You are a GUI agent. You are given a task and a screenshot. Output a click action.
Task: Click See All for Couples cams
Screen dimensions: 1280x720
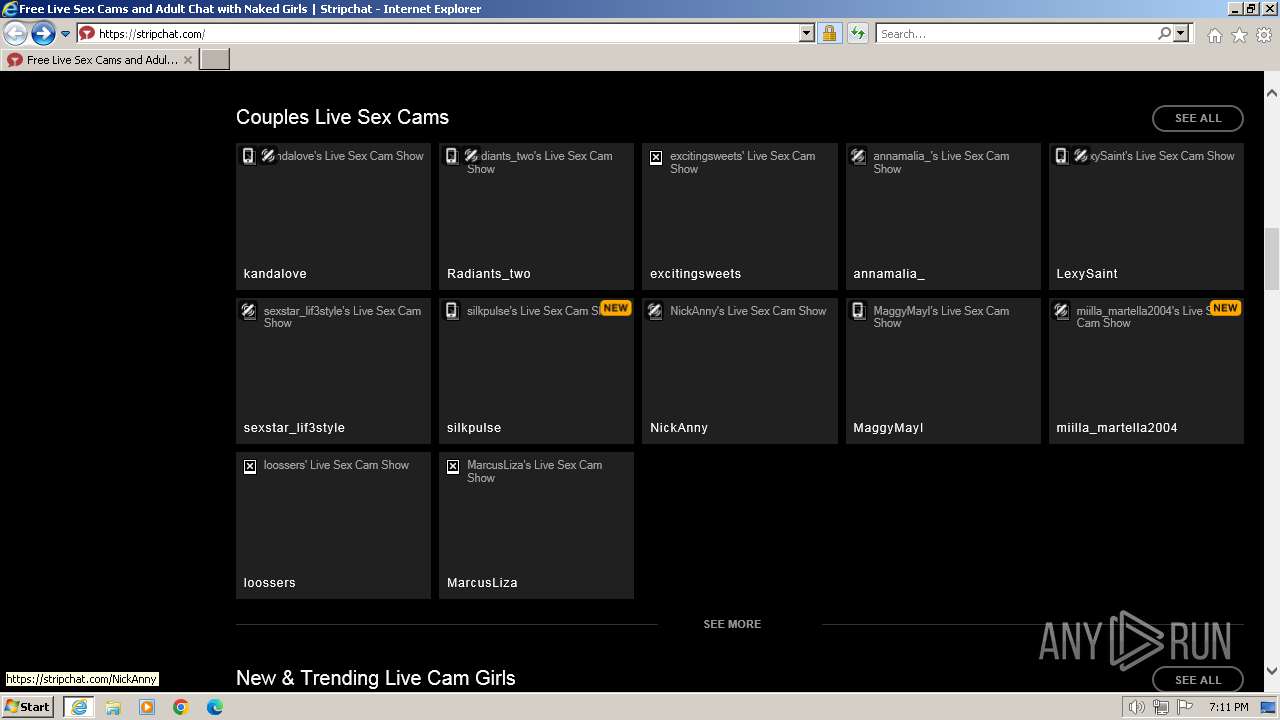(x=1198, y=118)
